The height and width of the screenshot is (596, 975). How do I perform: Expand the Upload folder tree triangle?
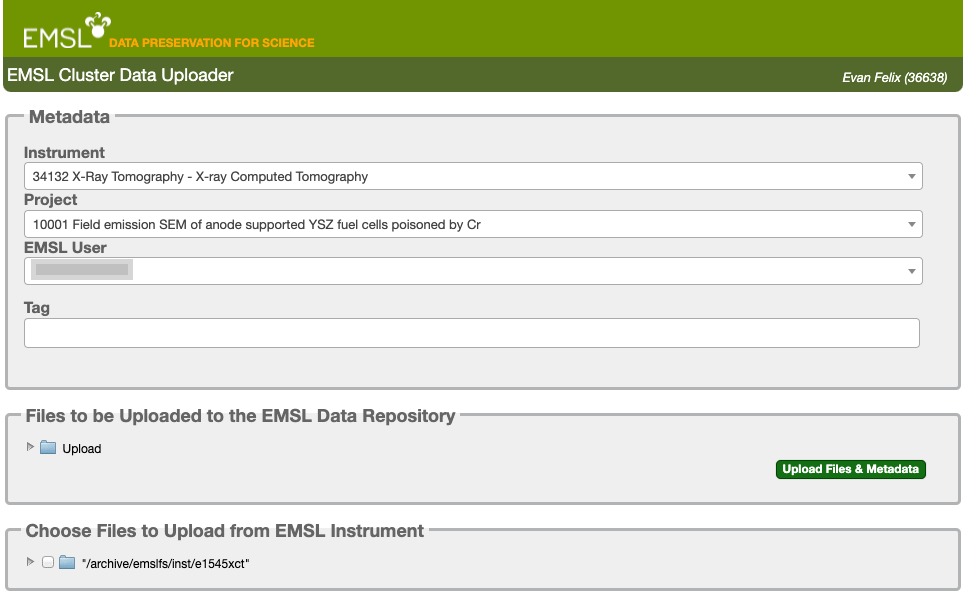pos(30,447)
